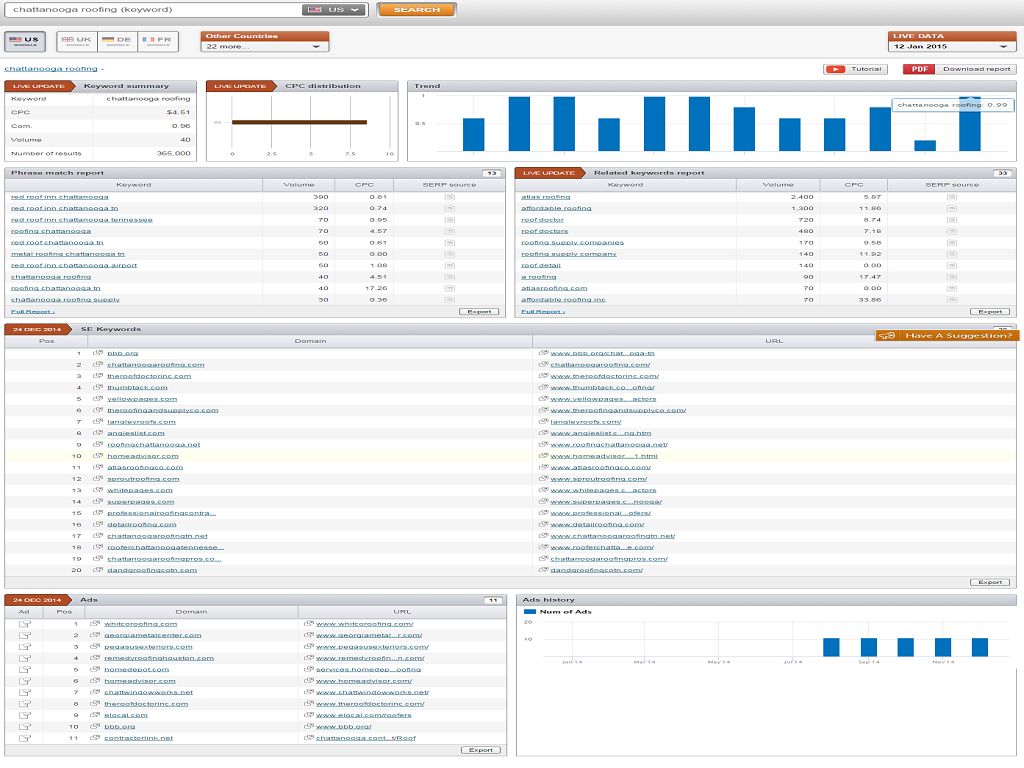The width and height of the screenshot is (1024, 768).
Task: Open ad preview icon for whitcoroofing.com
Action: (25, 624)
